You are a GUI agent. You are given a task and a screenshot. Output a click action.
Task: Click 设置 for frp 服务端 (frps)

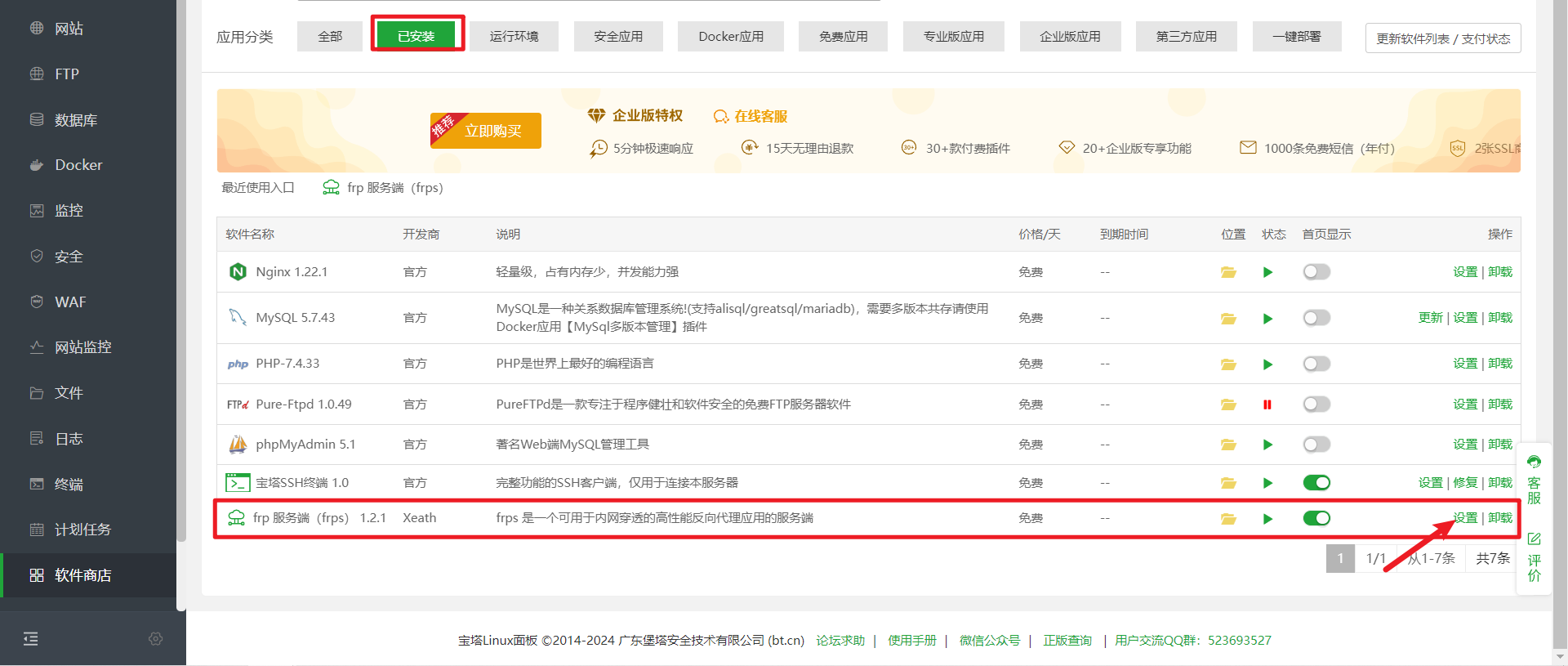point(1465,518)
